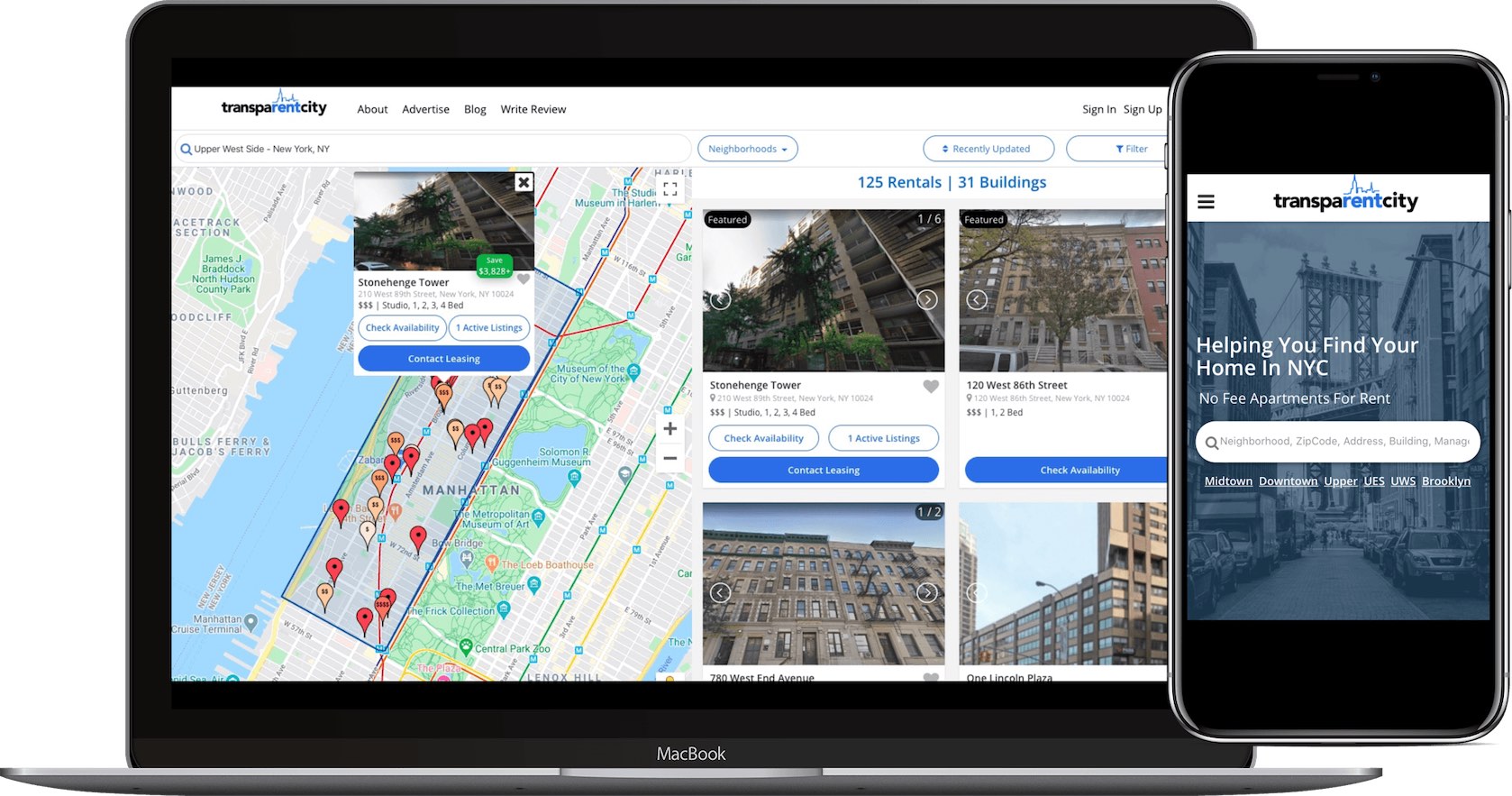Select the Downtown link on the phone
The height and width of the screenshot is (796, 1512).
pos(1288,481)
